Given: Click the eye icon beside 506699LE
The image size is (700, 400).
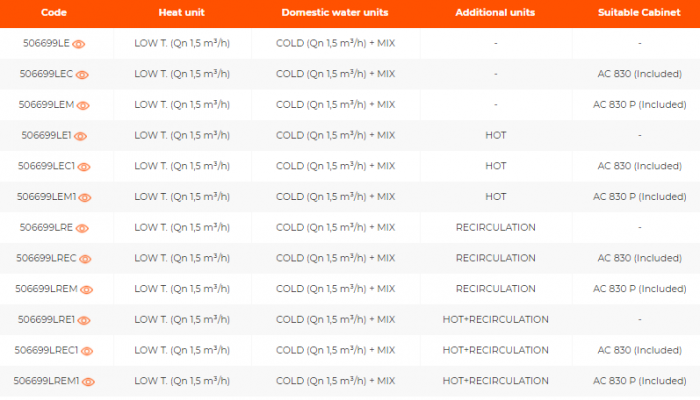Looking at the screenshot, I should point(79,44).
